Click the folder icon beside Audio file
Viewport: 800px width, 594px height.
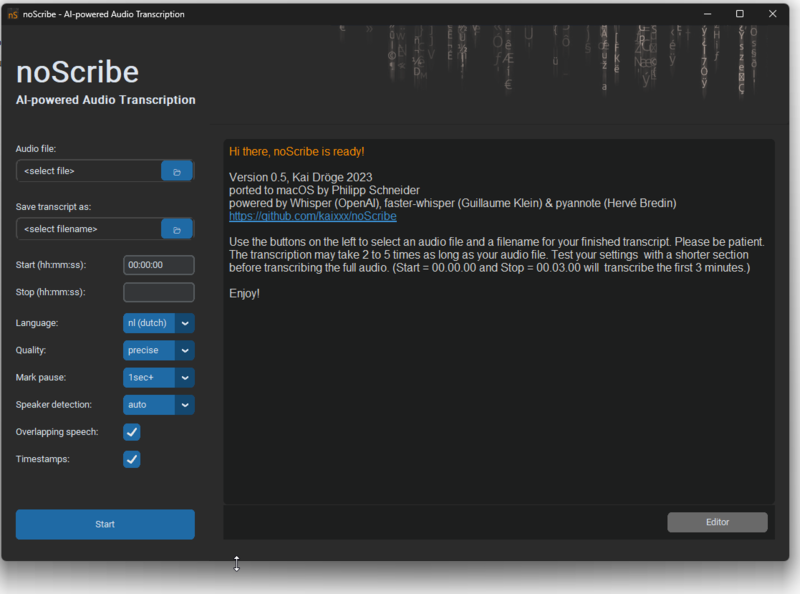point(177,171)
